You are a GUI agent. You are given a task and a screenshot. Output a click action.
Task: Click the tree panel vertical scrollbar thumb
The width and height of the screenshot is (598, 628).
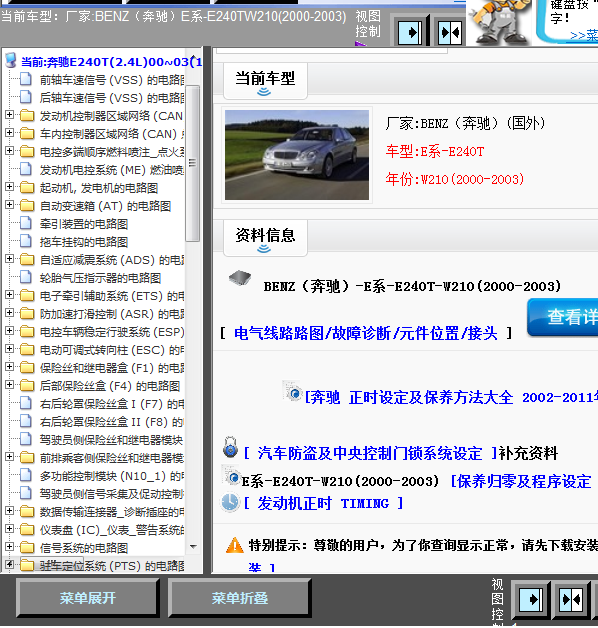coord(193,163)
